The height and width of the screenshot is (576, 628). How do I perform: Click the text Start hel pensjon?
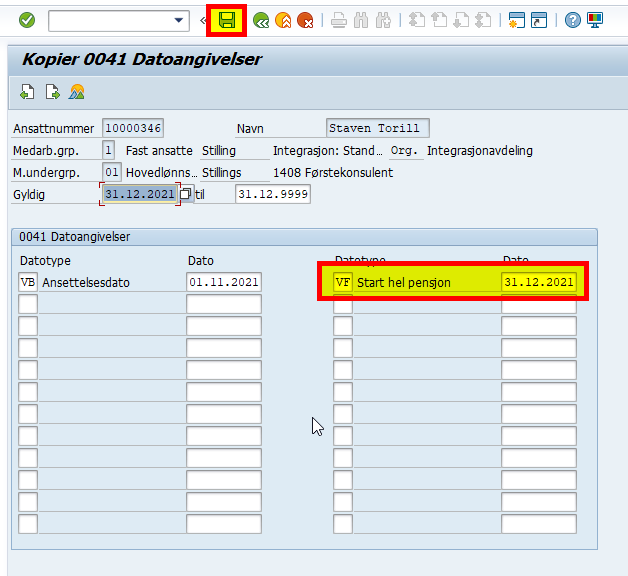pos(404,282)
